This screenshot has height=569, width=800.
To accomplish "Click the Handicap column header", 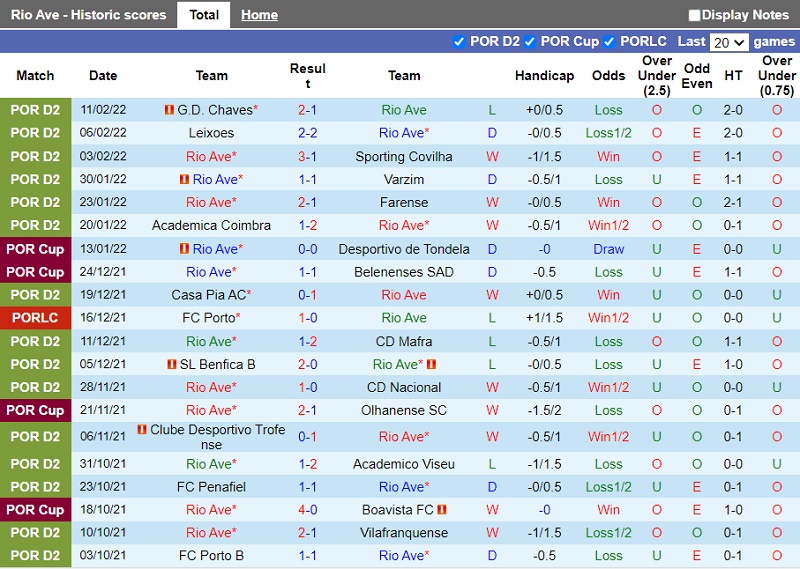I will coord(544,76).
